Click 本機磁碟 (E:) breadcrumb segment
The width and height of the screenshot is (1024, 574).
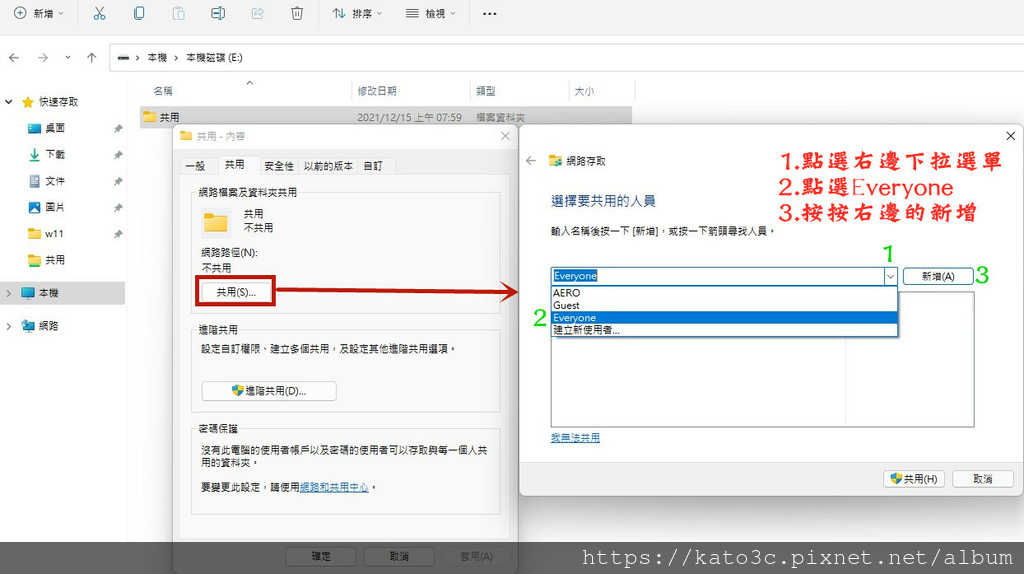click(x=214, y=57)
